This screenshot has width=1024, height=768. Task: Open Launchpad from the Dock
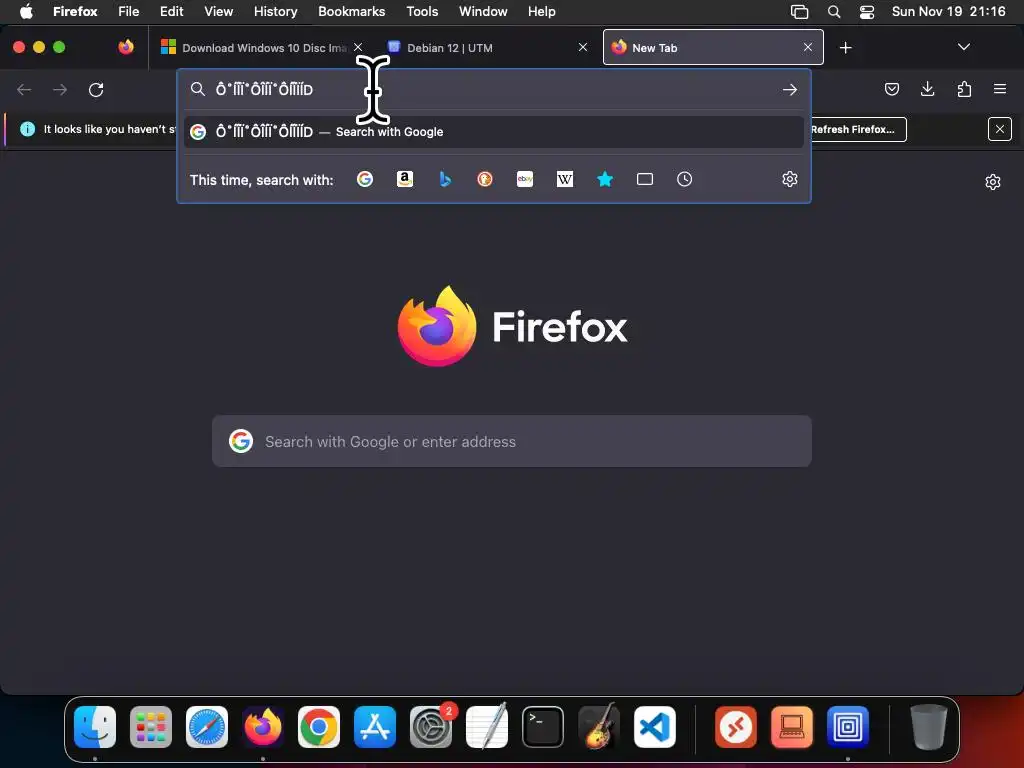pyautogui.click(x=151, y=726)
